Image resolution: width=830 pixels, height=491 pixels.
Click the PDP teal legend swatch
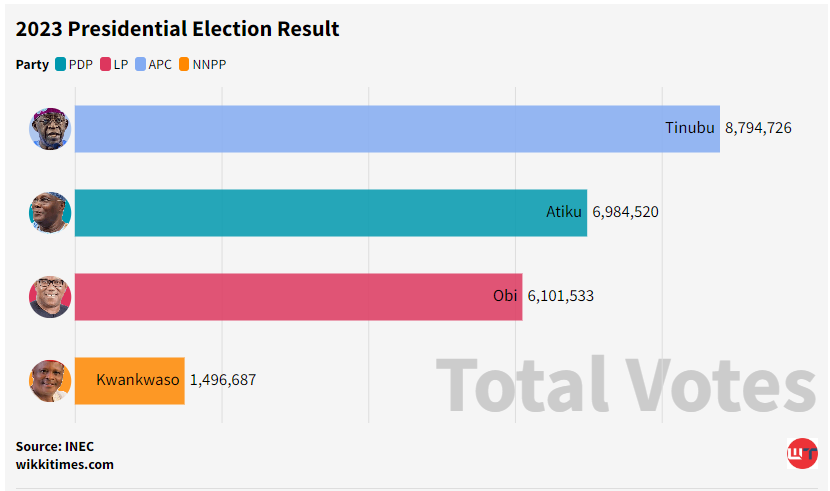60,65
